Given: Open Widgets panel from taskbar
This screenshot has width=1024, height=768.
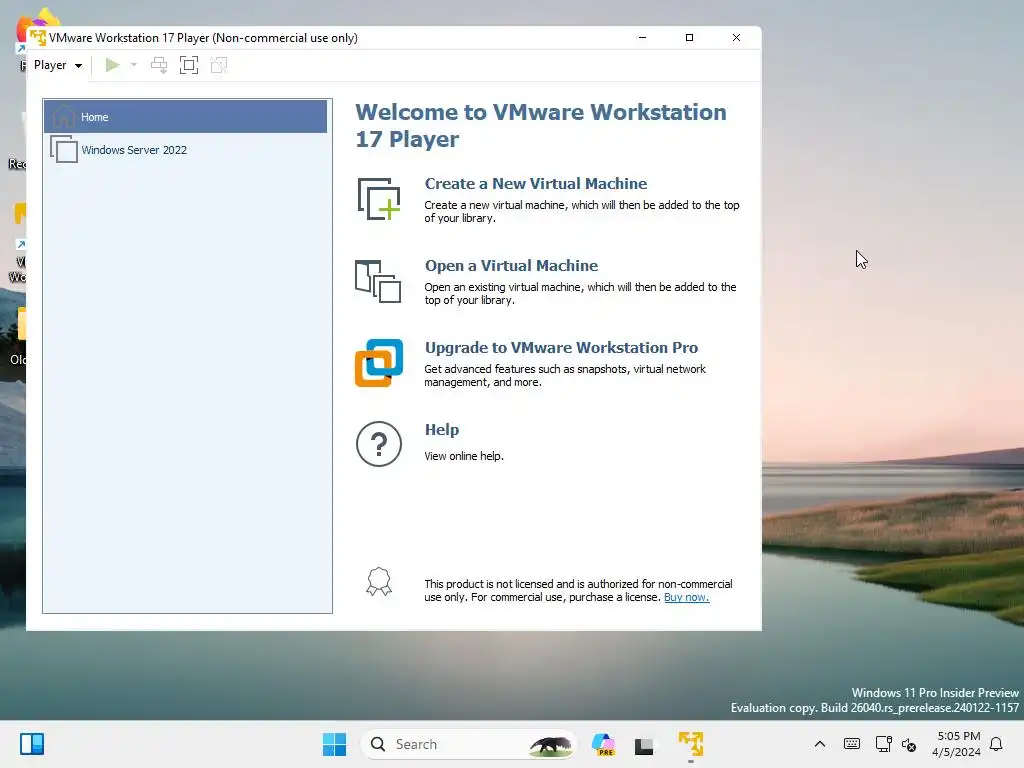Looking at the screenshot, I should point(31,744).
